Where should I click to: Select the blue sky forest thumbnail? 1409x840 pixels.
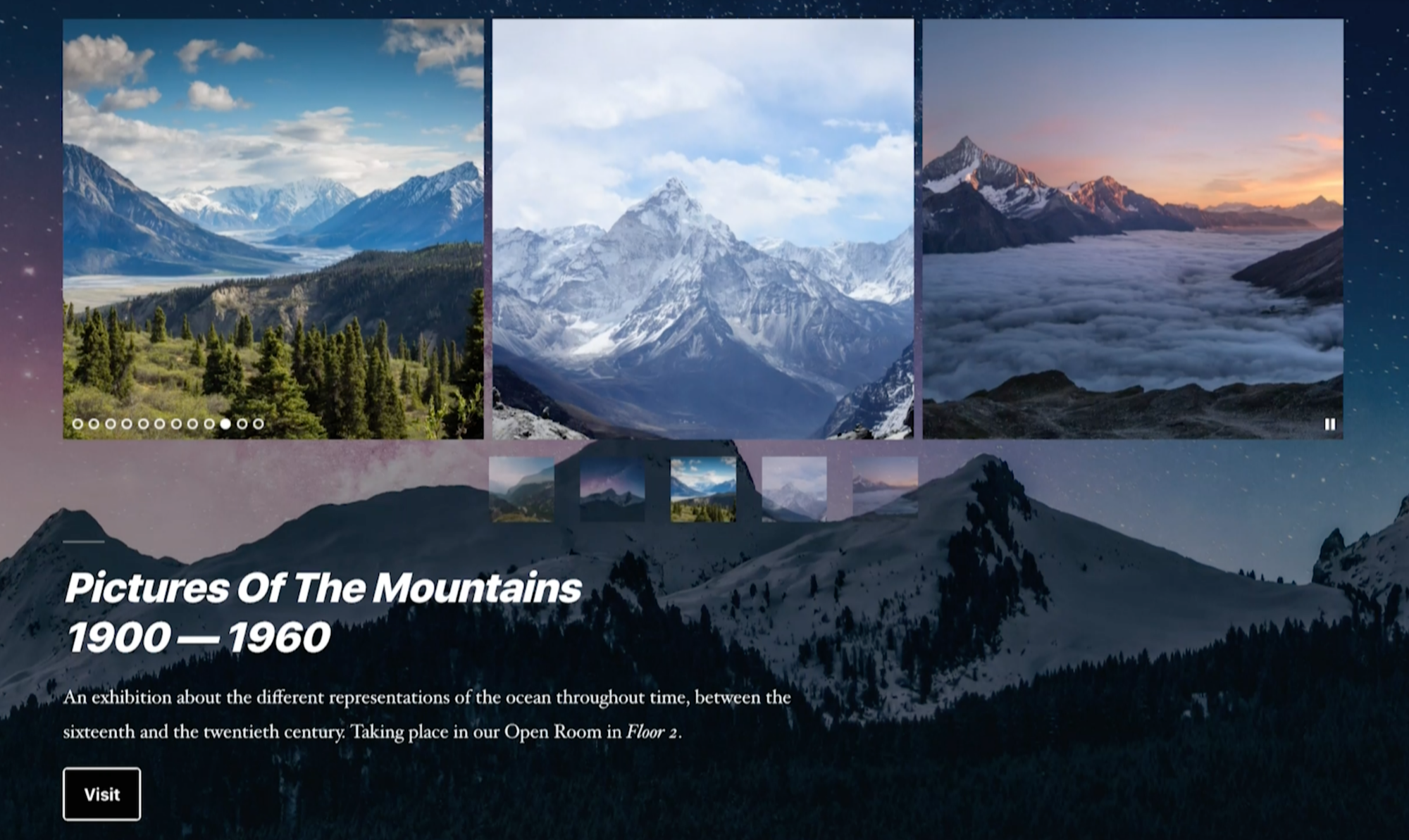click(x=703, y=489)
